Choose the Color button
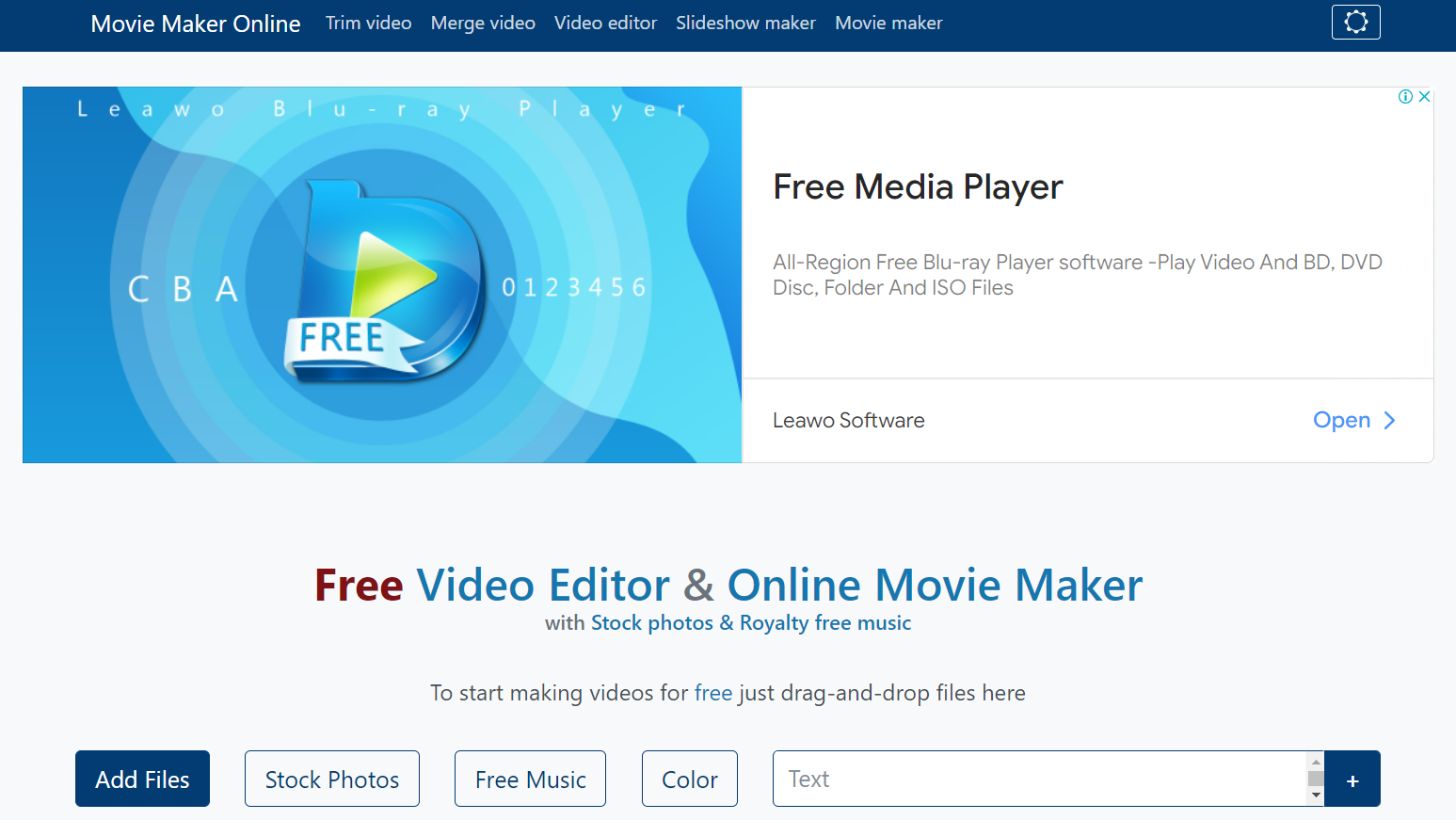 tap(689, 780)
